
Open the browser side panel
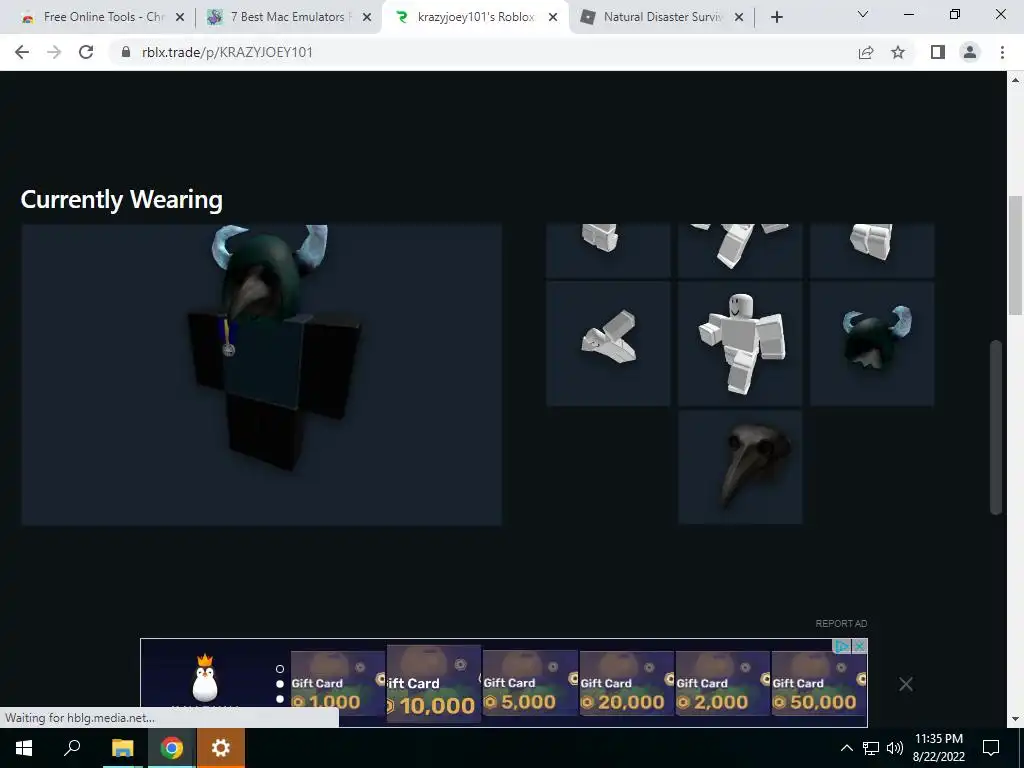938,52
